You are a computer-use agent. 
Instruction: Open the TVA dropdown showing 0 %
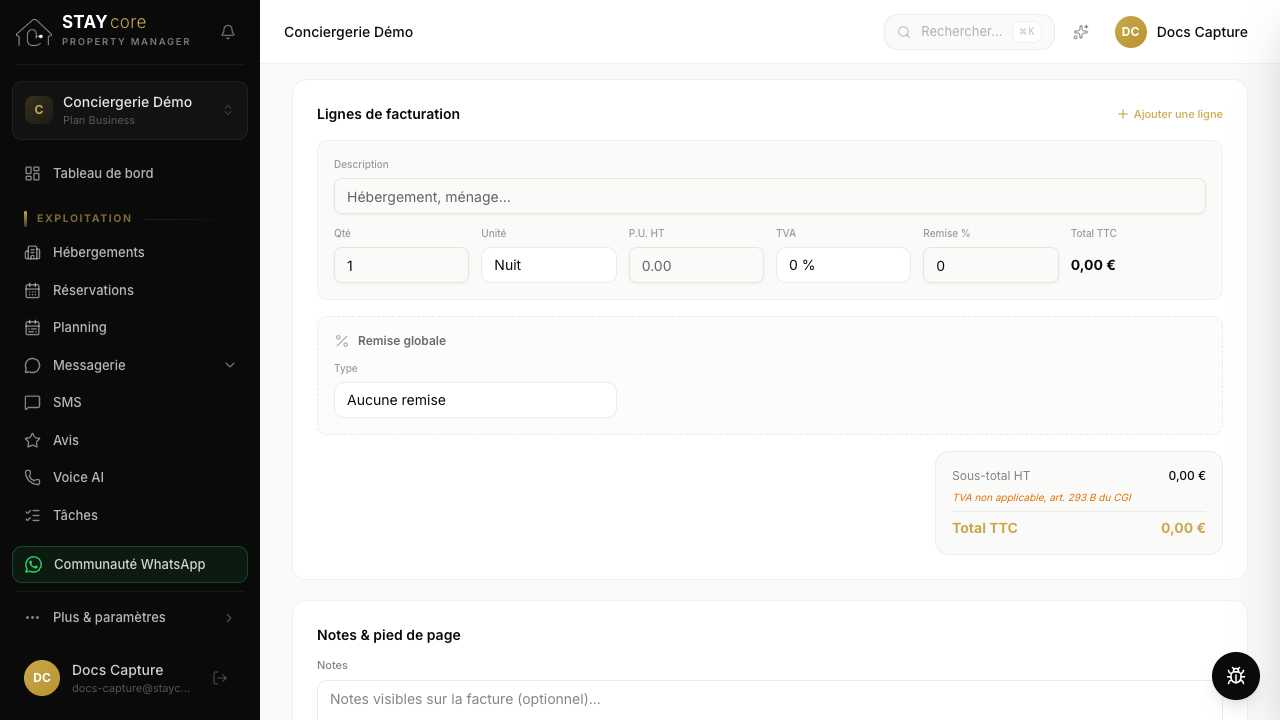pos(843,265)
